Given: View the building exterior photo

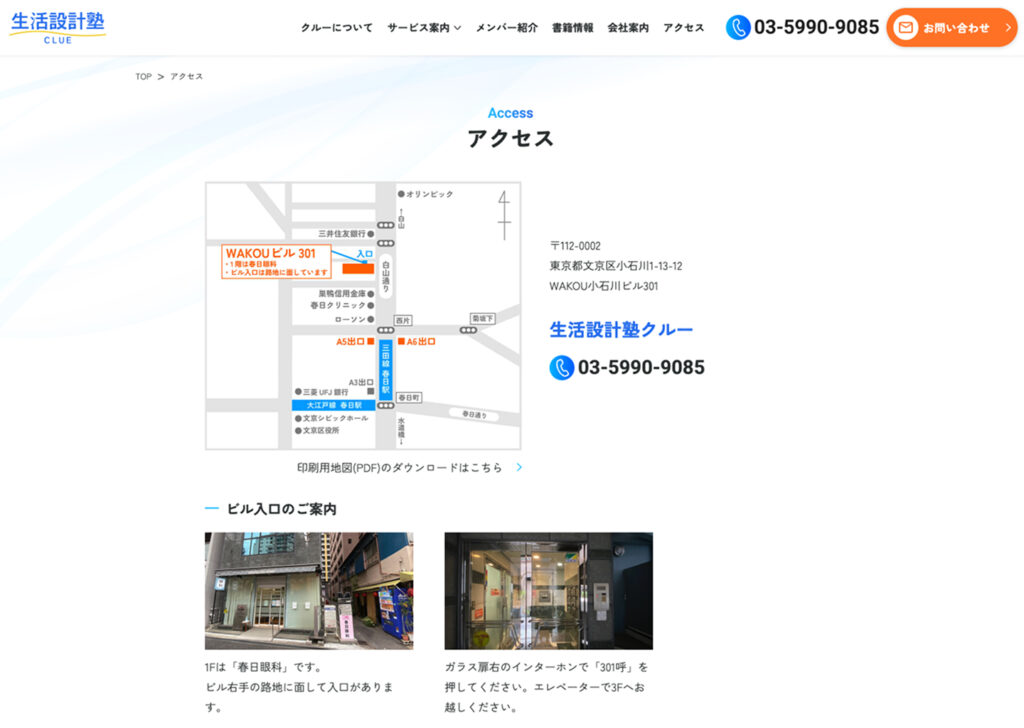Looking at the screenshot, I should click(309, 591).
